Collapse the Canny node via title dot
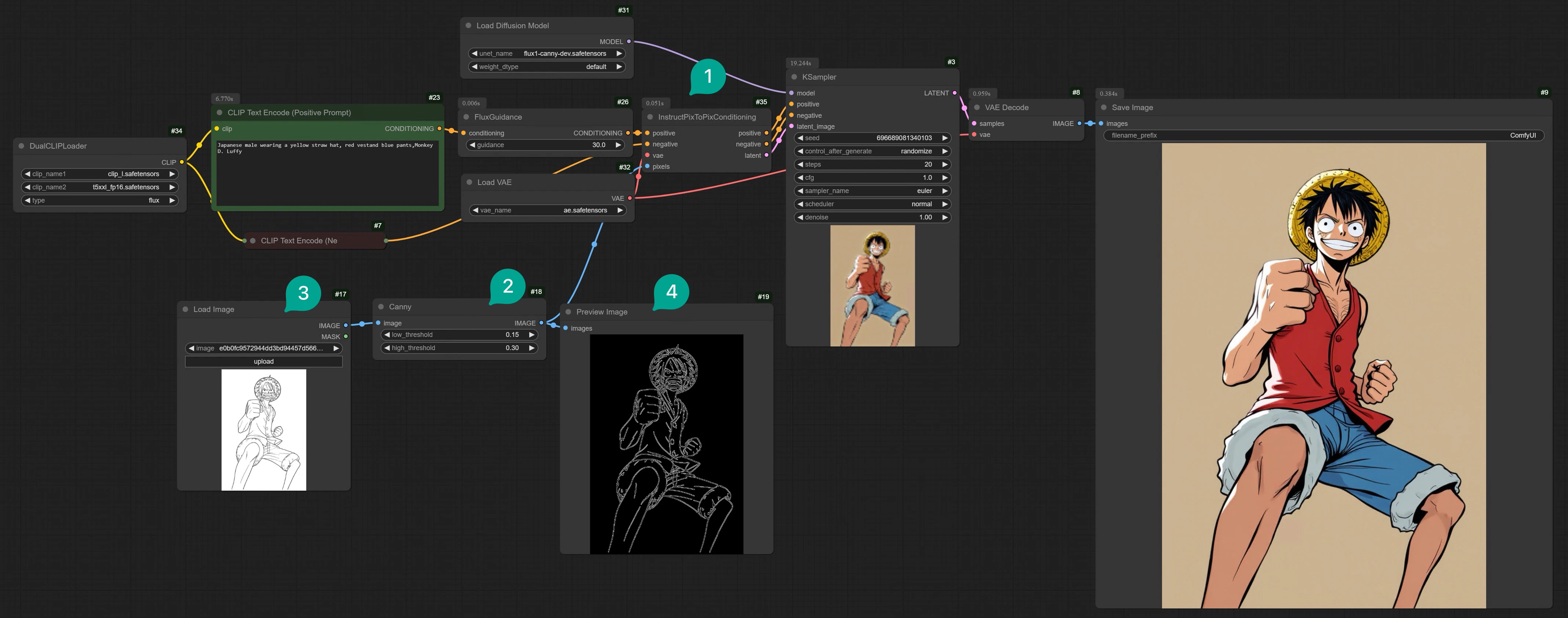The height and width of the screenshot is (618, 1568). tap(381, 307)
